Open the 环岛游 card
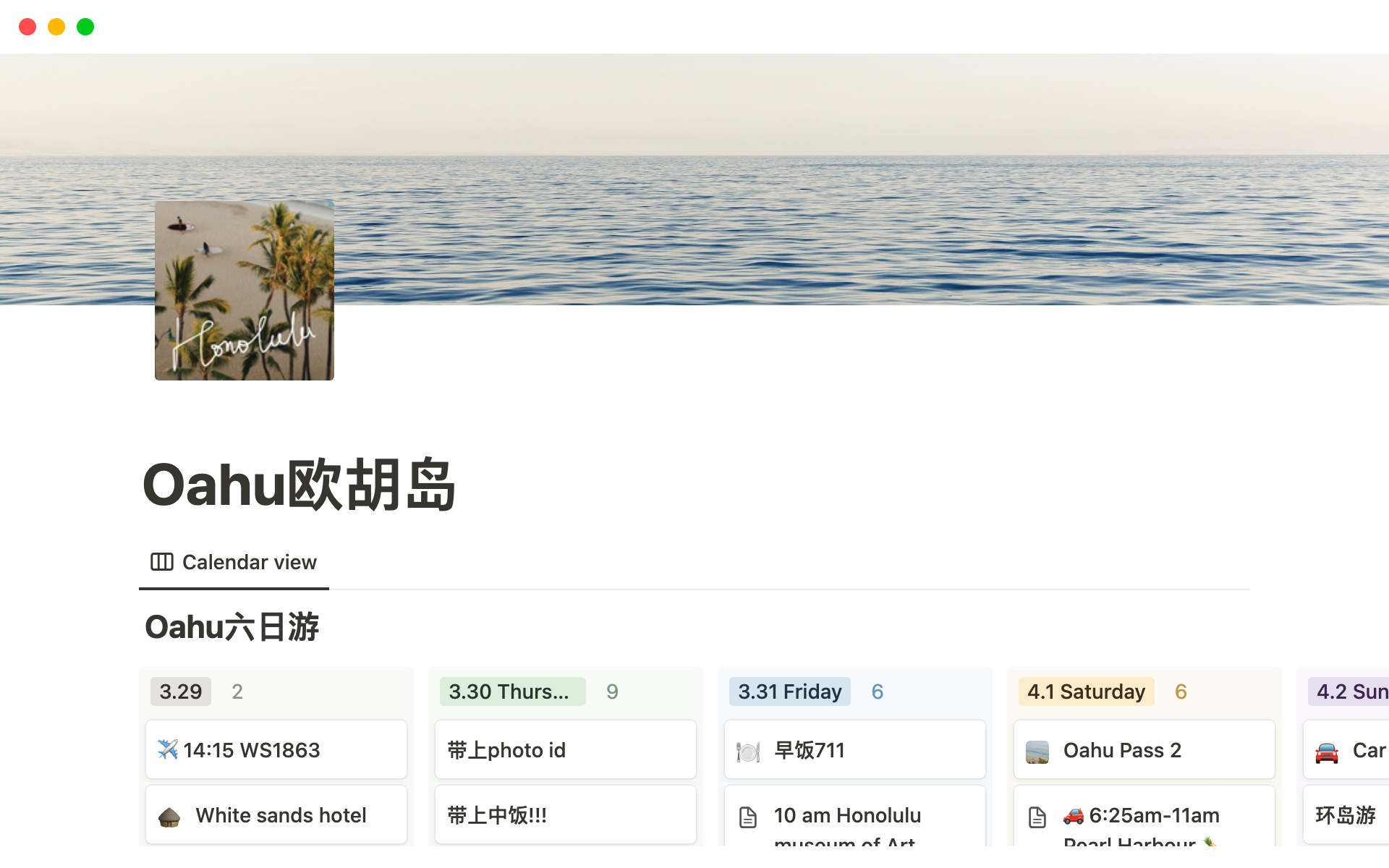This screenshot has width=1389, height=868. [1346, 814]
